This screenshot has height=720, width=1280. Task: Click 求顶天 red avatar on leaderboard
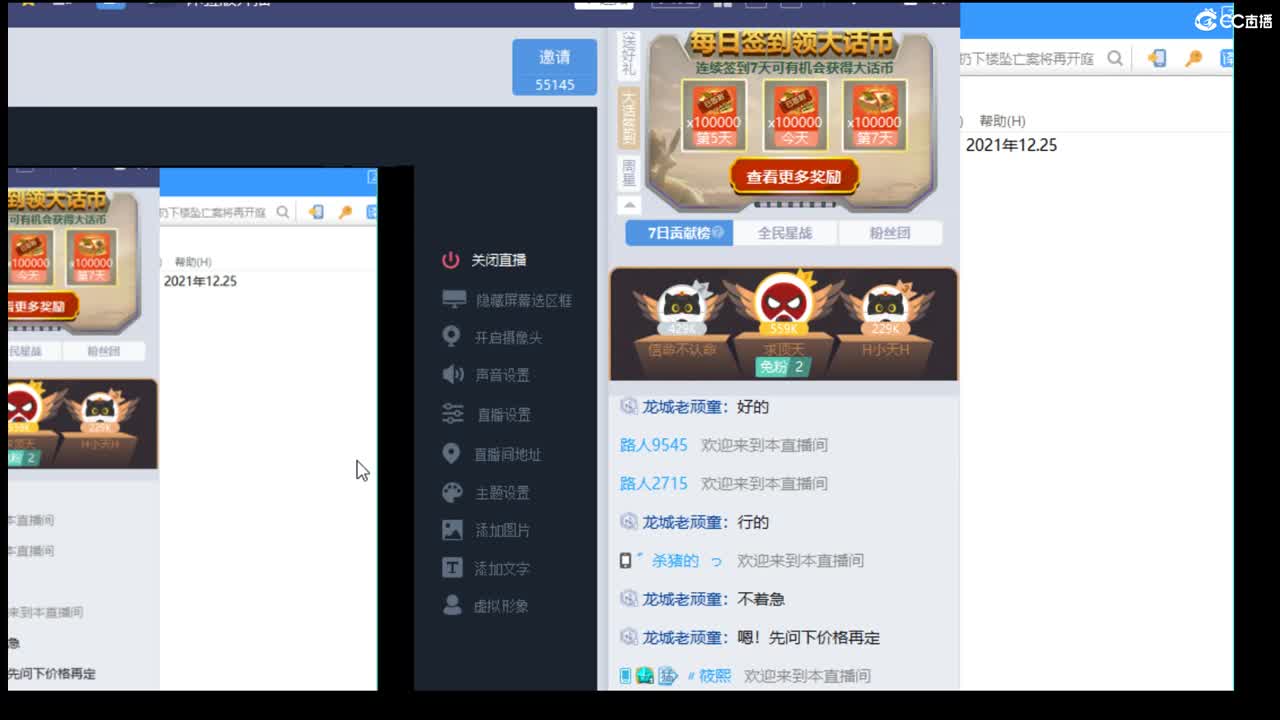(x=783, y=301)
